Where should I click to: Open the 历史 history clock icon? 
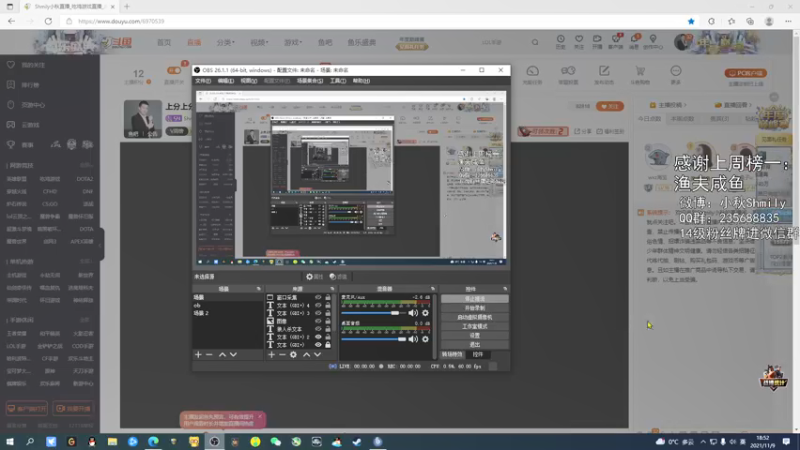pyautogui.click(x=560, y=42)
